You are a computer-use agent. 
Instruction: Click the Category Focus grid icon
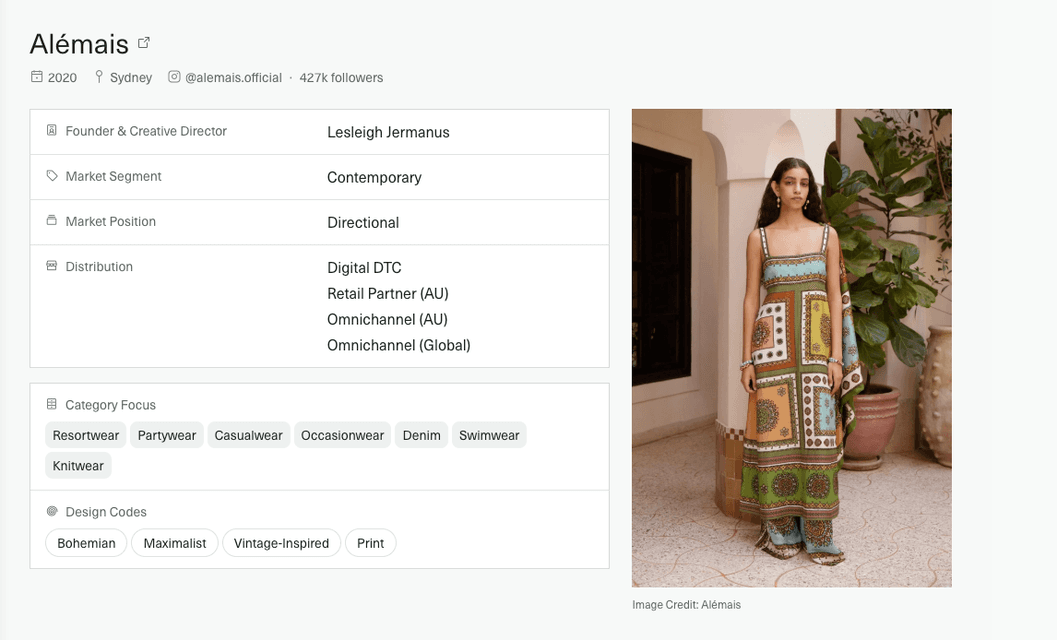pyautogui.click(x=52, y=405)
